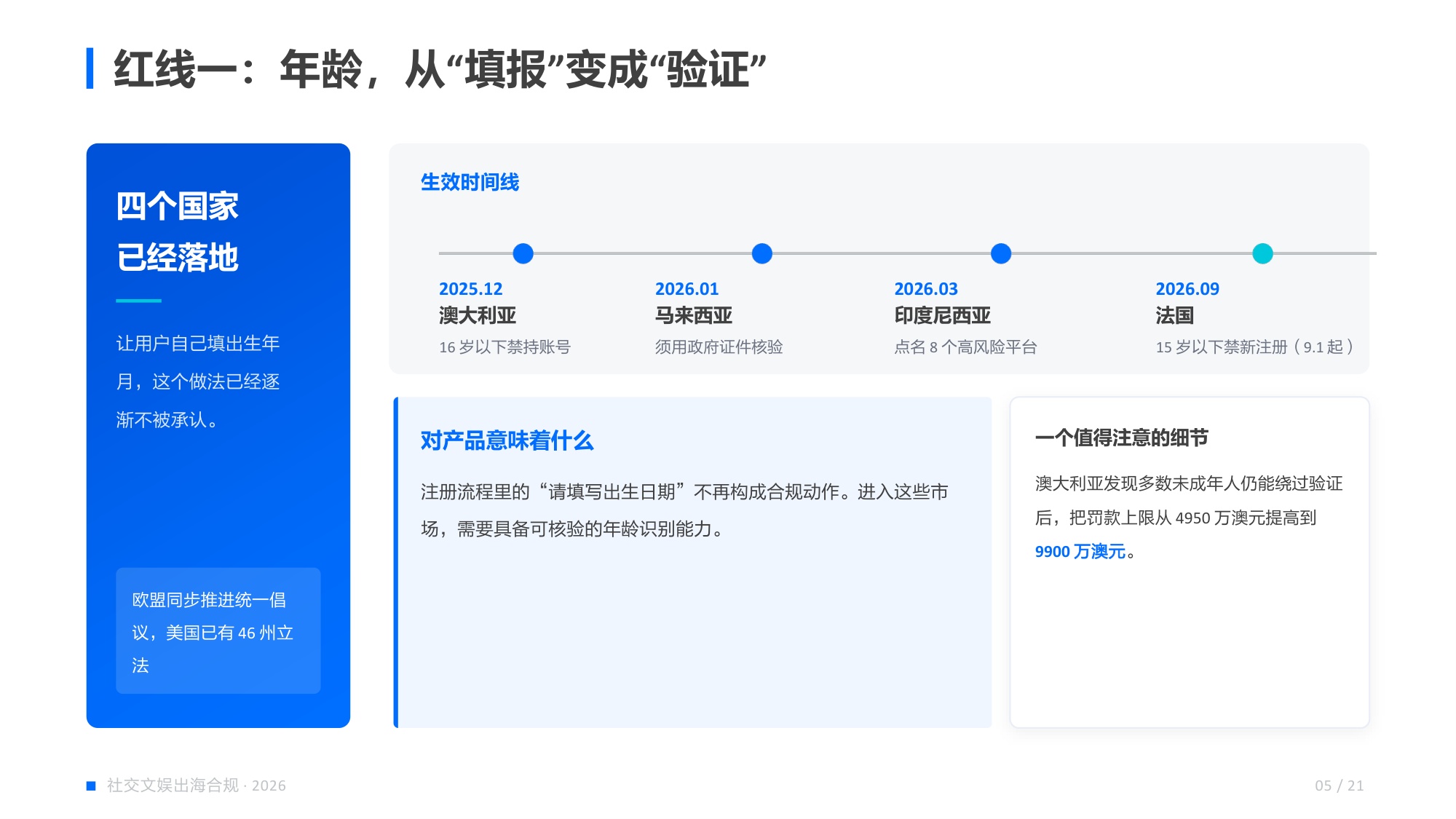The width and height of the screenshot is (1456, 819).
Task: Click the heading 对产品意味着什么
Action: click(x=507, y=440)
